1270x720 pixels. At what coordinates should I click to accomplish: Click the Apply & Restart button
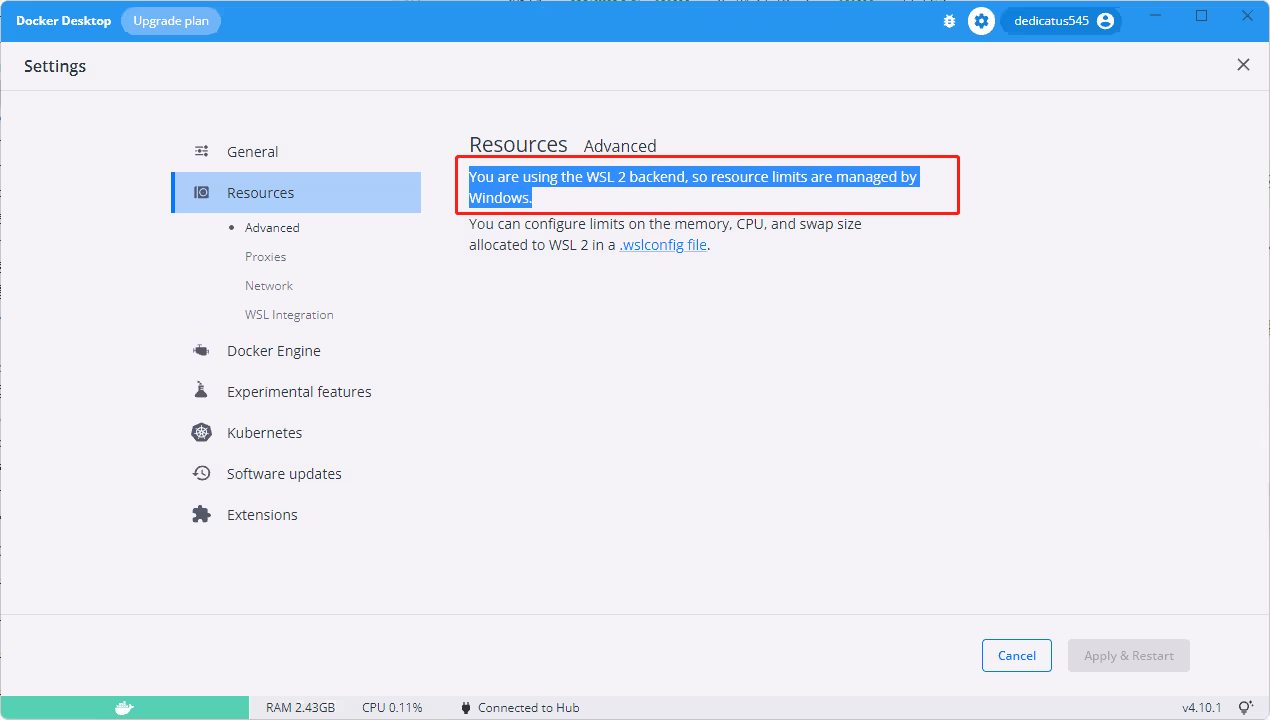[1129, 656]
